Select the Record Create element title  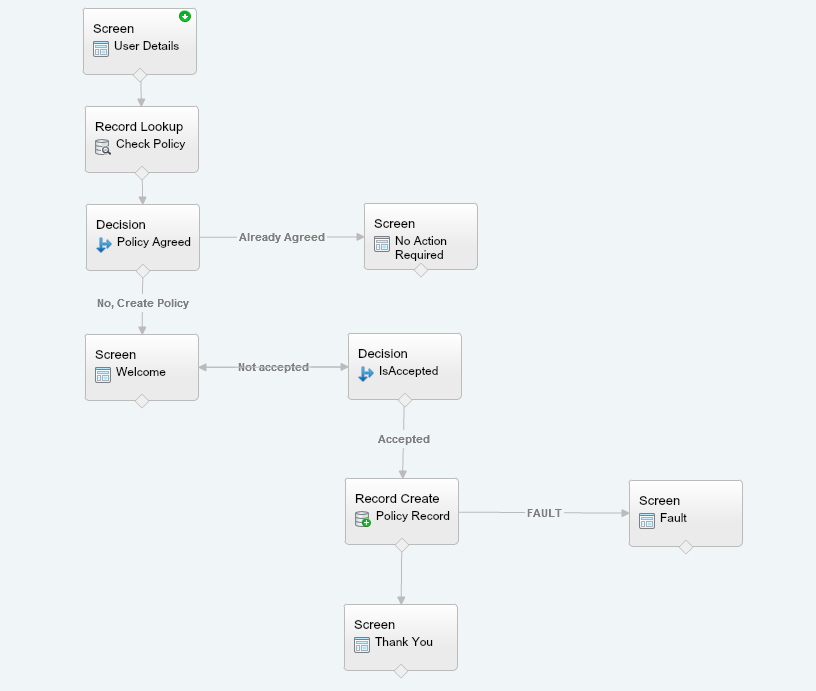click(x=397, y=499)
